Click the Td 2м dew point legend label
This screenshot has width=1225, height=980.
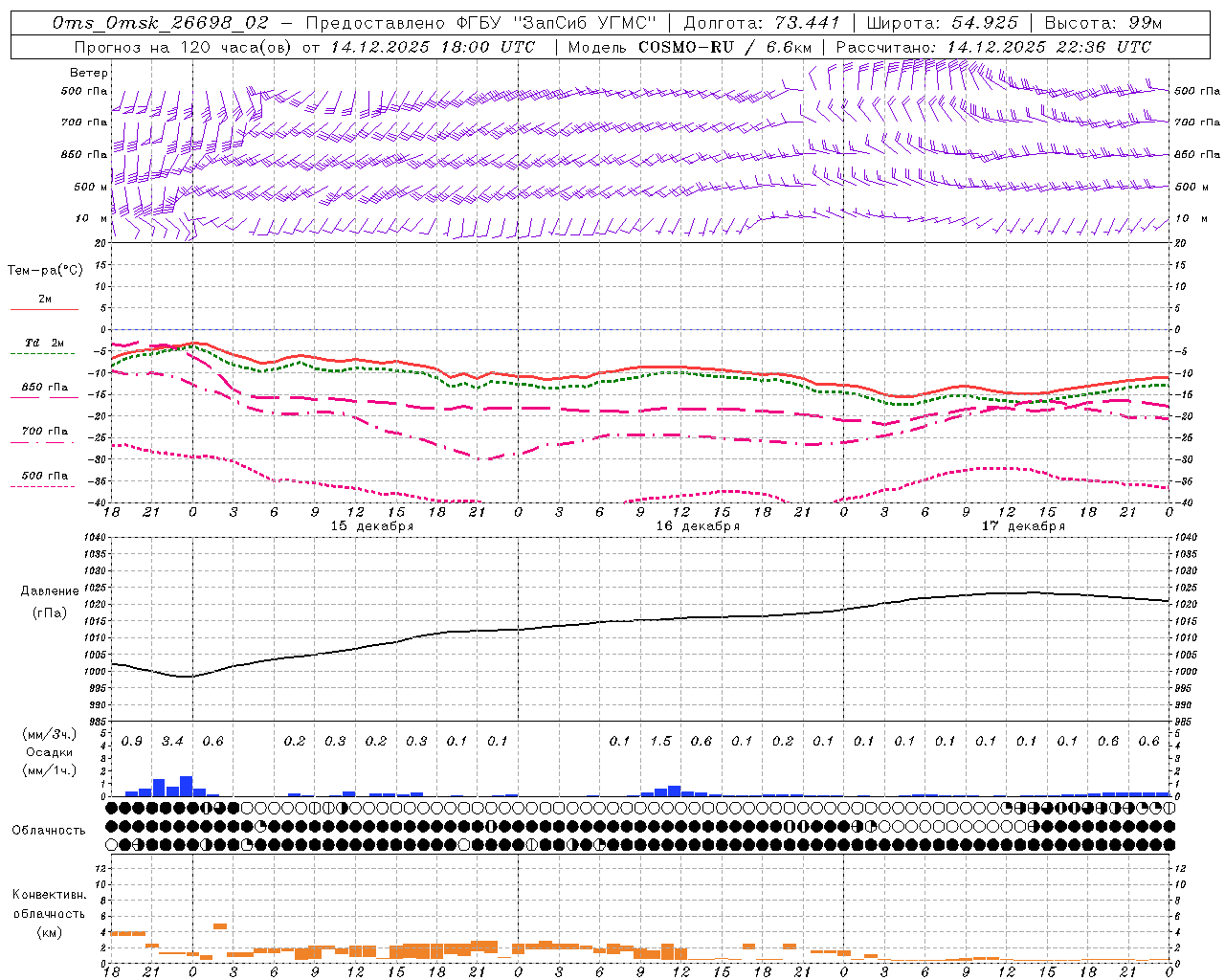pyautogui.click(x=45, y=343)
